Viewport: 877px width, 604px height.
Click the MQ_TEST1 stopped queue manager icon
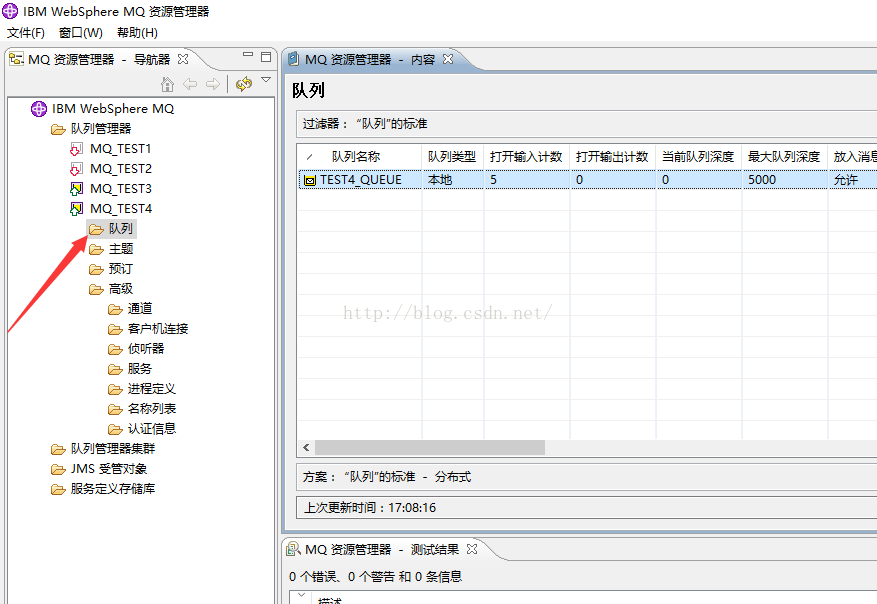[x=77, y=149]
